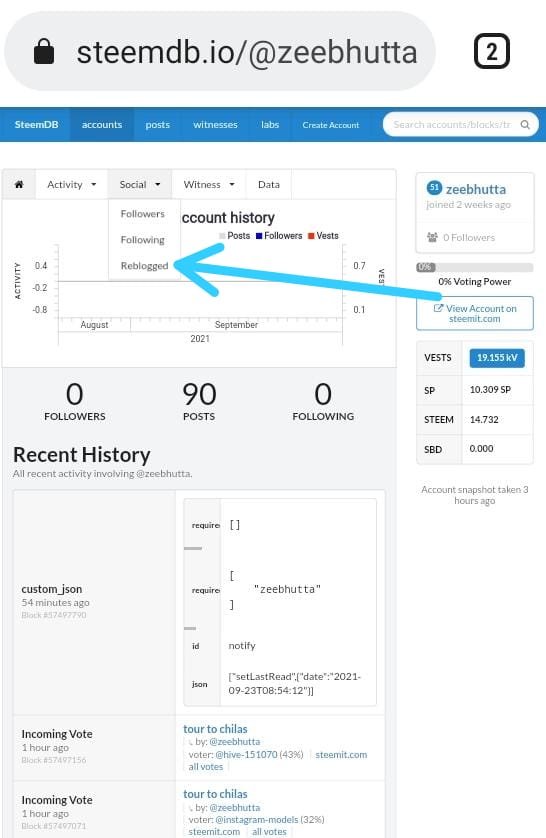
Task: Click the "zeebhutta" value in custom_json
Action: tap(287, 589)
